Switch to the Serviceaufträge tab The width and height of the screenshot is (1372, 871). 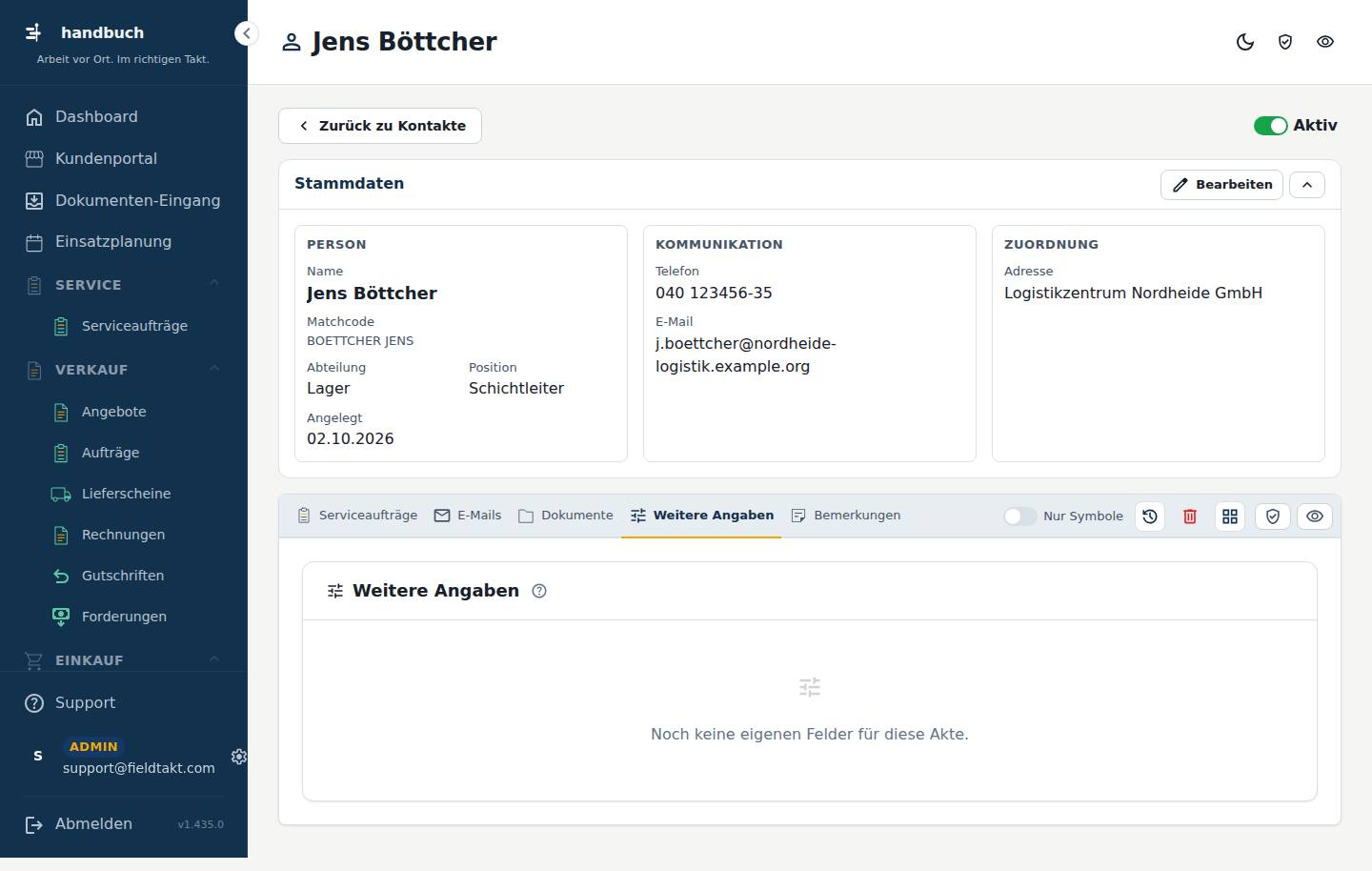(357, 516)
